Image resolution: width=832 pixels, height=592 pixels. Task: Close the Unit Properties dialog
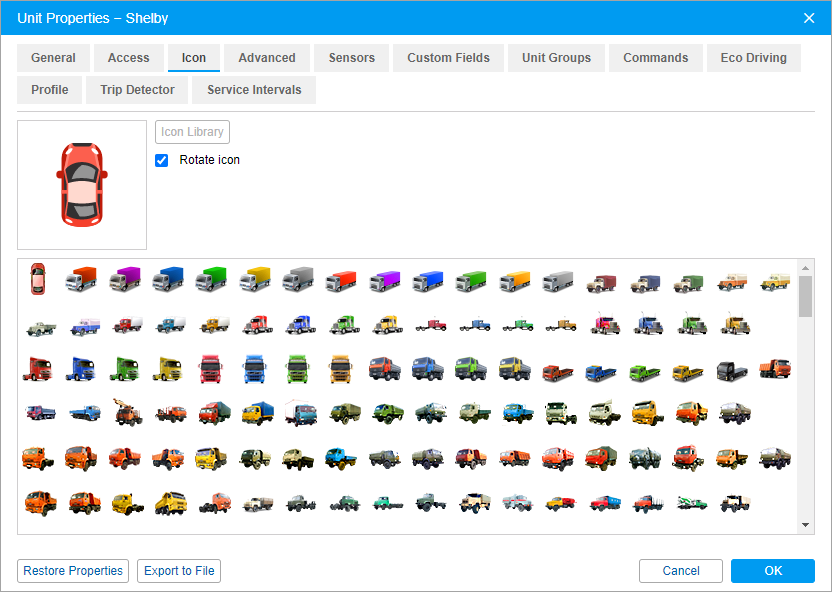click(809, 18)
